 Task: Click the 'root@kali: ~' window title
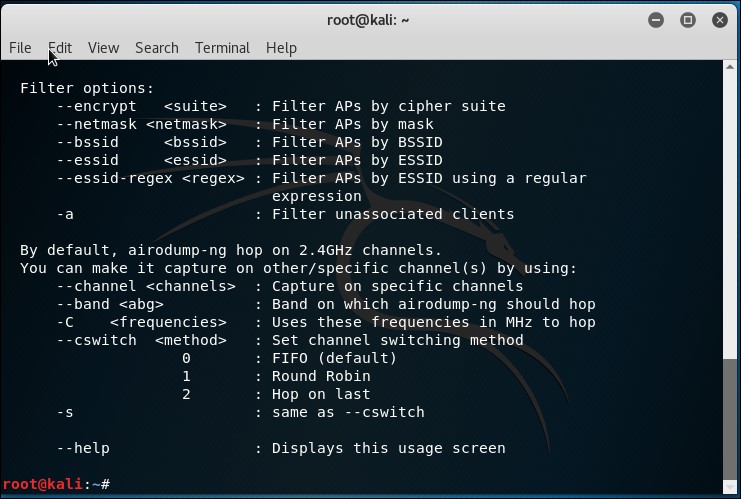tap(368, 20)
